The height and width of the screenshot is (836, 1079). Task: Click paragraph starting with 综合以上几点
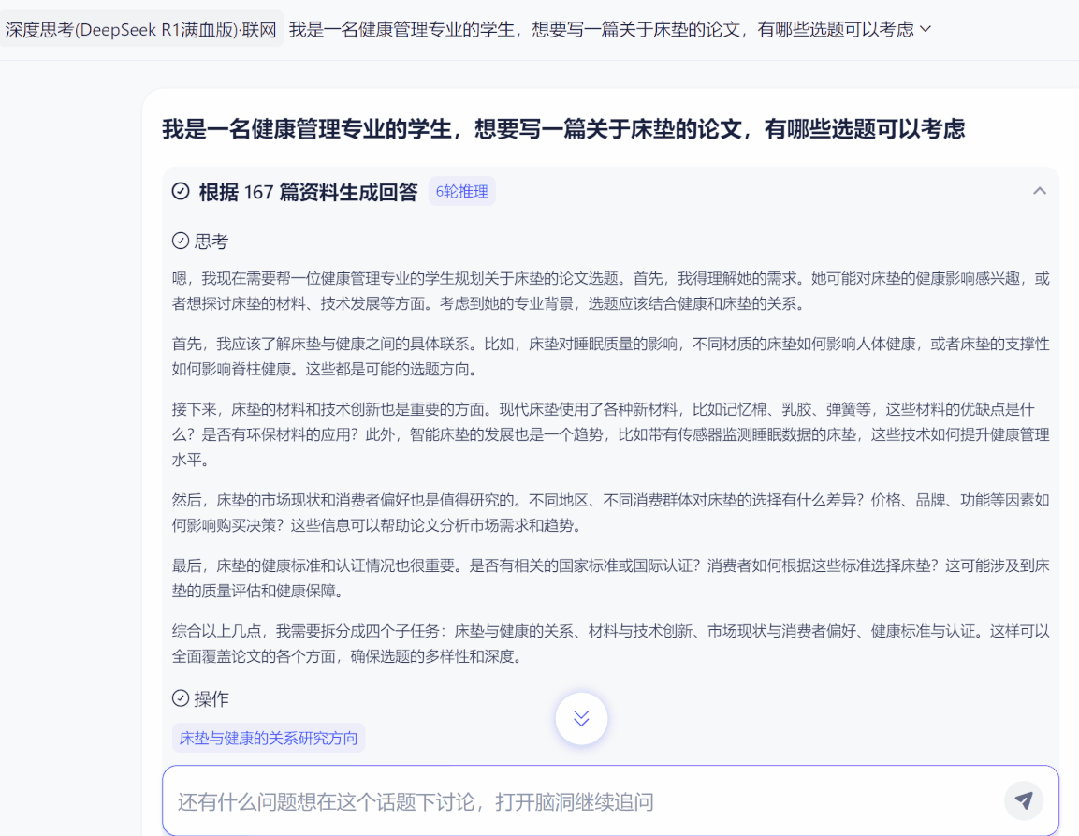610,643
